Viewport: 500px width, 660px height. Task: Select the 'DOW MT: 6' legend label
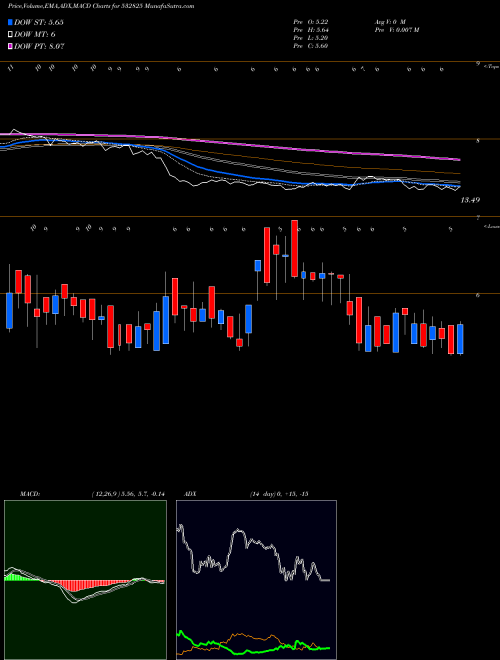pos(35,35)
